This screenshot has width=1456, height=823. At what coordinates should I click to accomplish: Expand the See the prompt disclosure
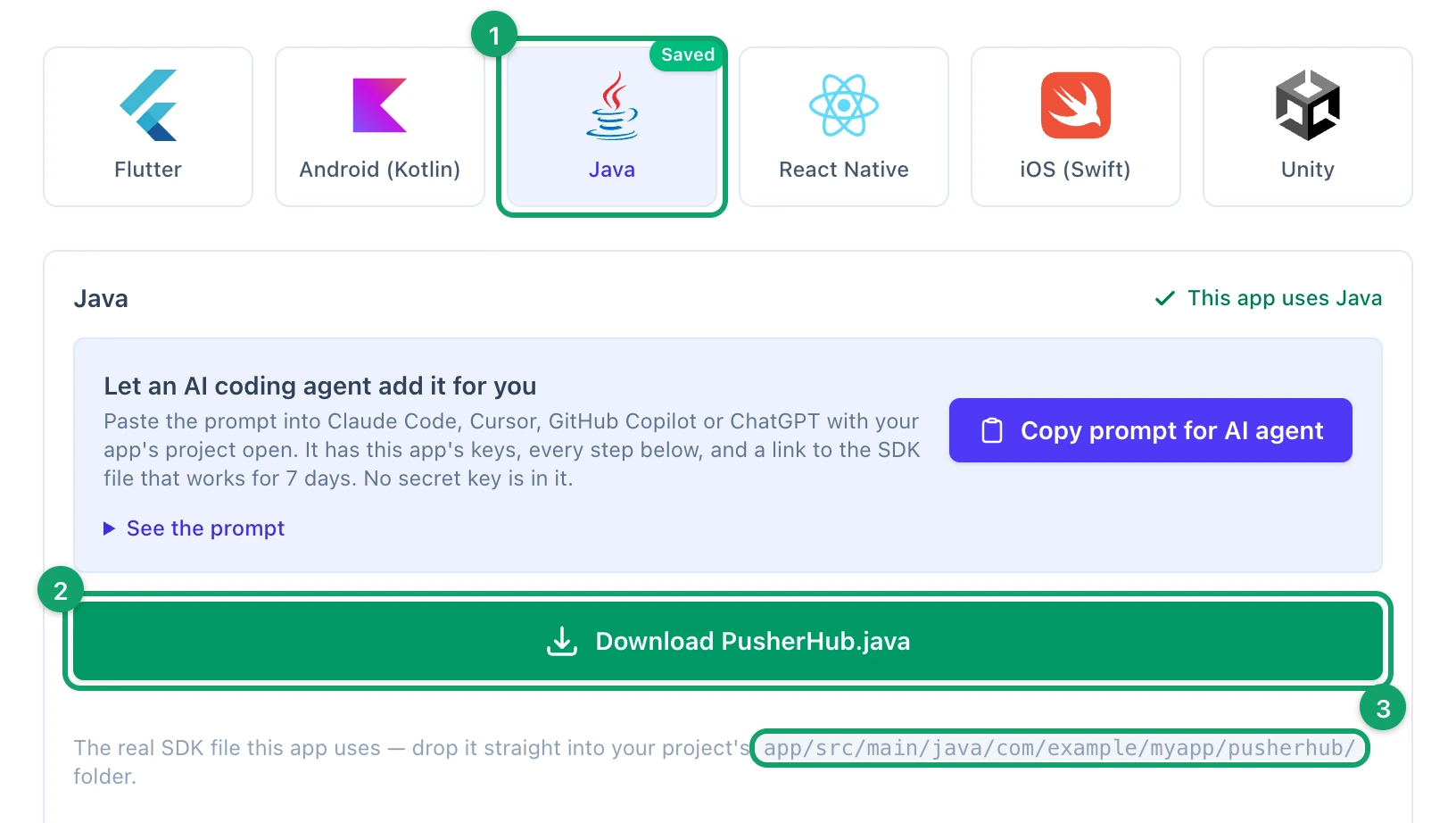tap(194, 528)
